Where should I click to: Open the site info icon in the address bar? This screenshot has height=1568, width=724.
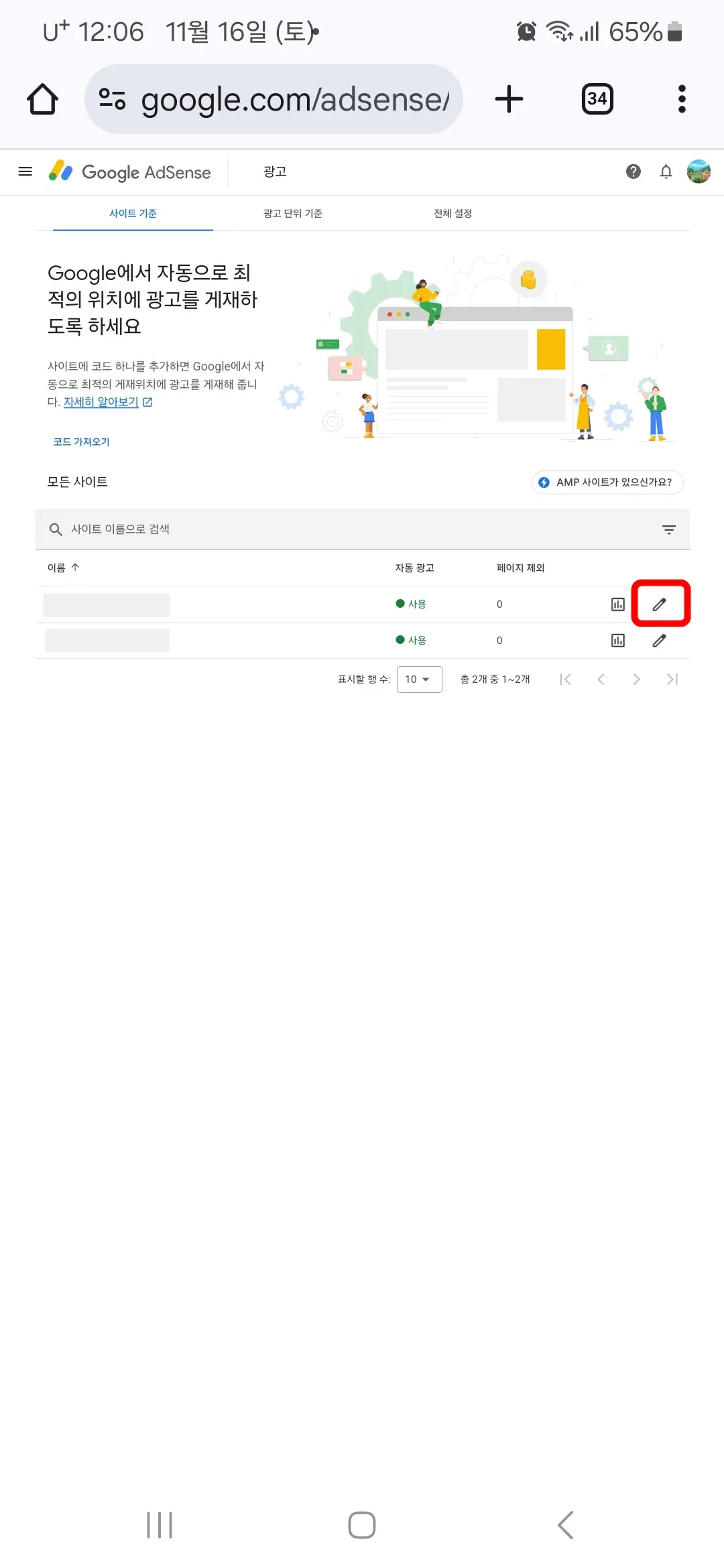[112, 99]
